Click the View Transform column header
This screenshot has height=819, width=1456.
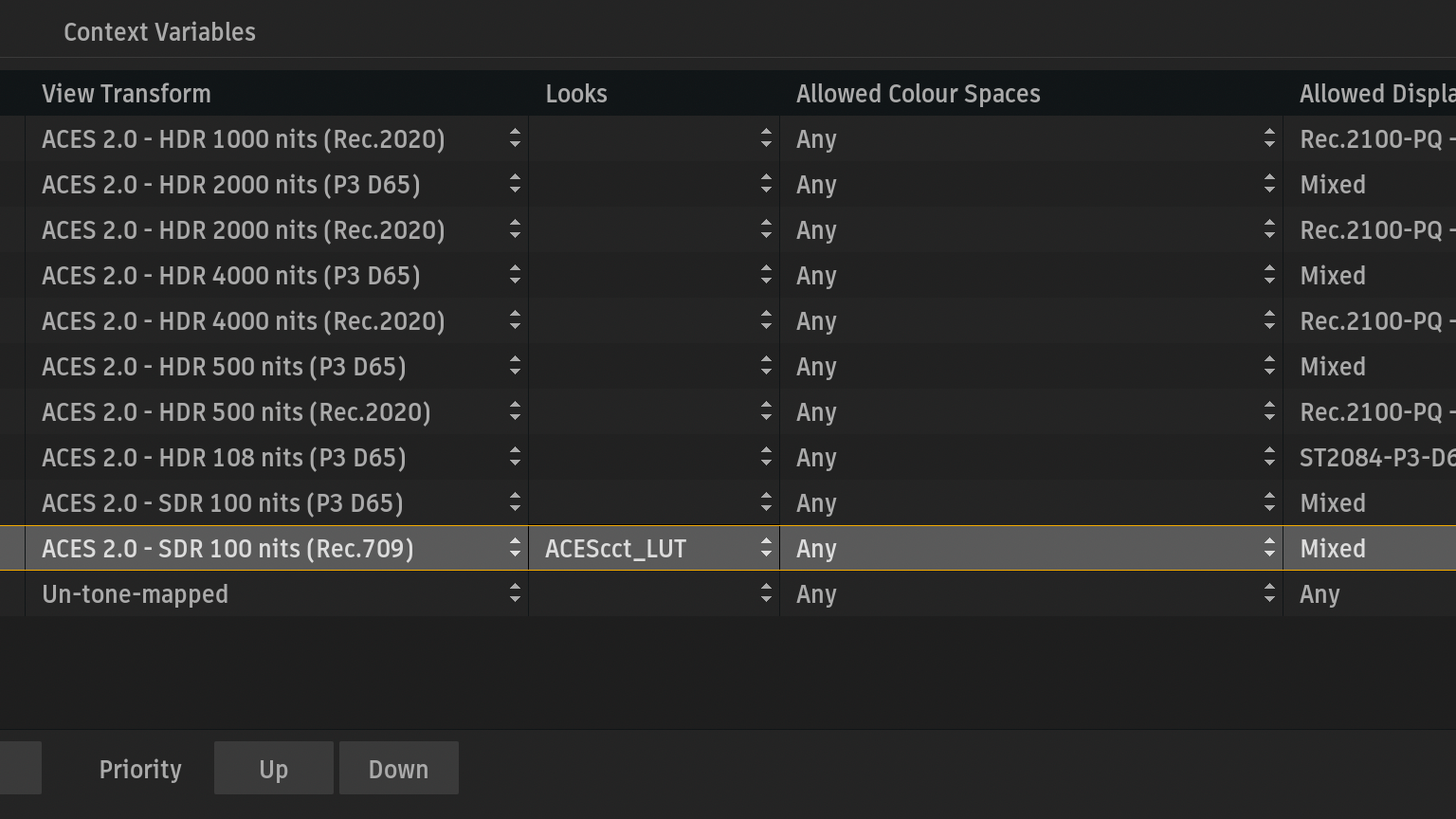coord(126,94)
